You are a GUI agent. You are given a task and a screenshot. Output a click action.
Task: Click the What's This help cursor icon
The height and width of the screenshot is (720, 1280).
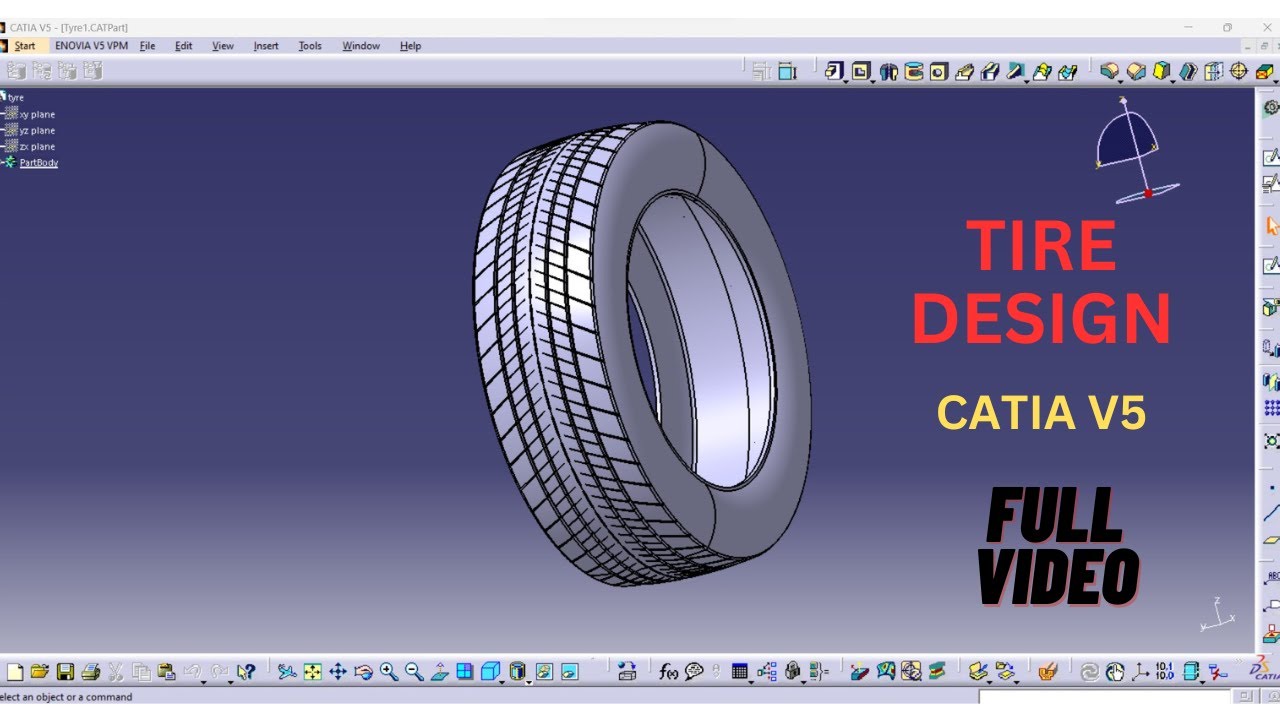[246, 672]
